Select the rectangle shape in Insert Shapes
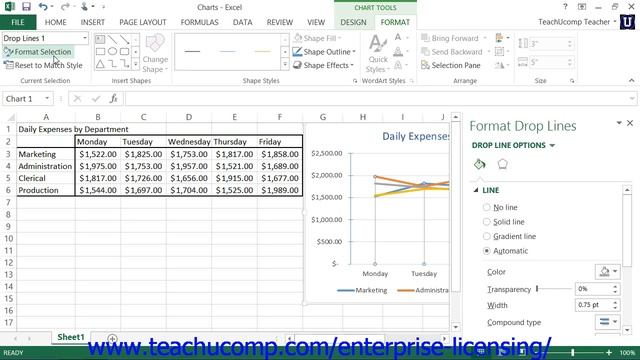The image size is (640, 360). pos(100,51)
